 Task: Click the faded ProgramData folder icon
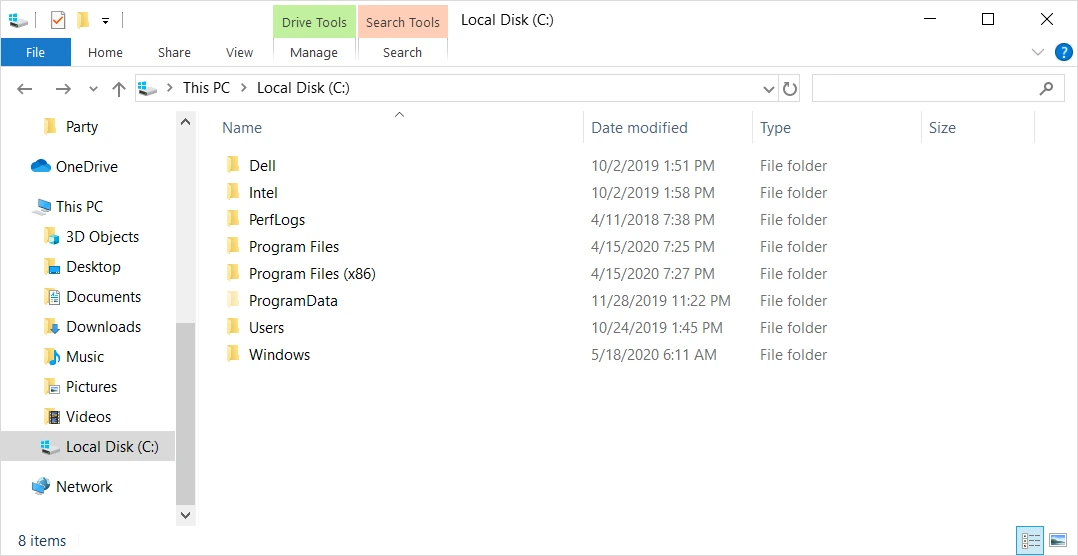tap(233, 300)
